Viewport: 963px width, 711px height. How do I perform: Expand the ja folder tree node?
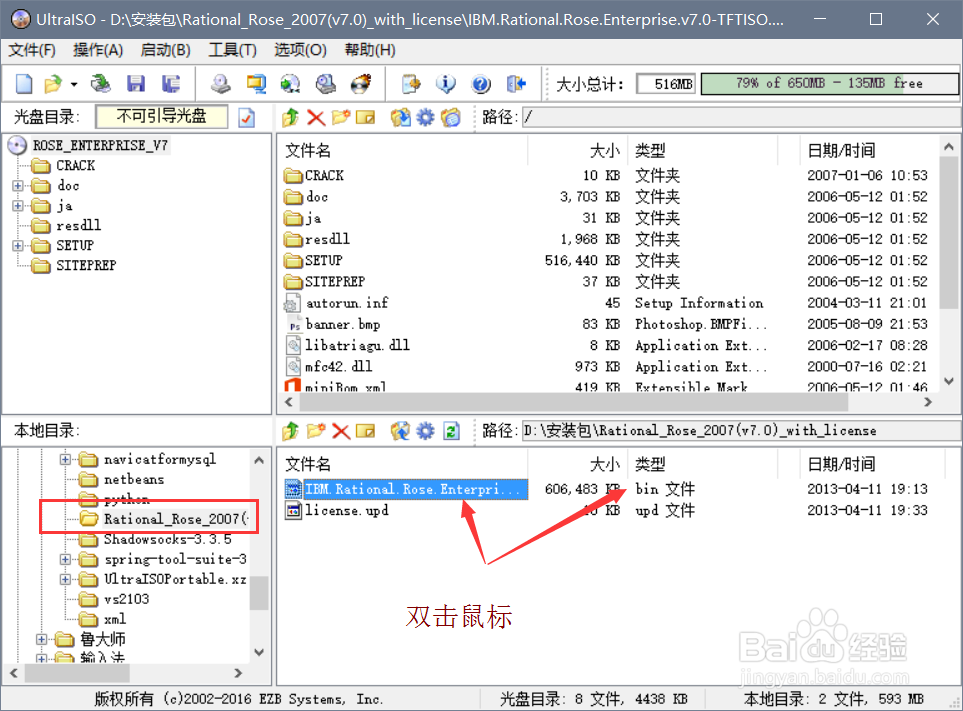click(18, 206)
